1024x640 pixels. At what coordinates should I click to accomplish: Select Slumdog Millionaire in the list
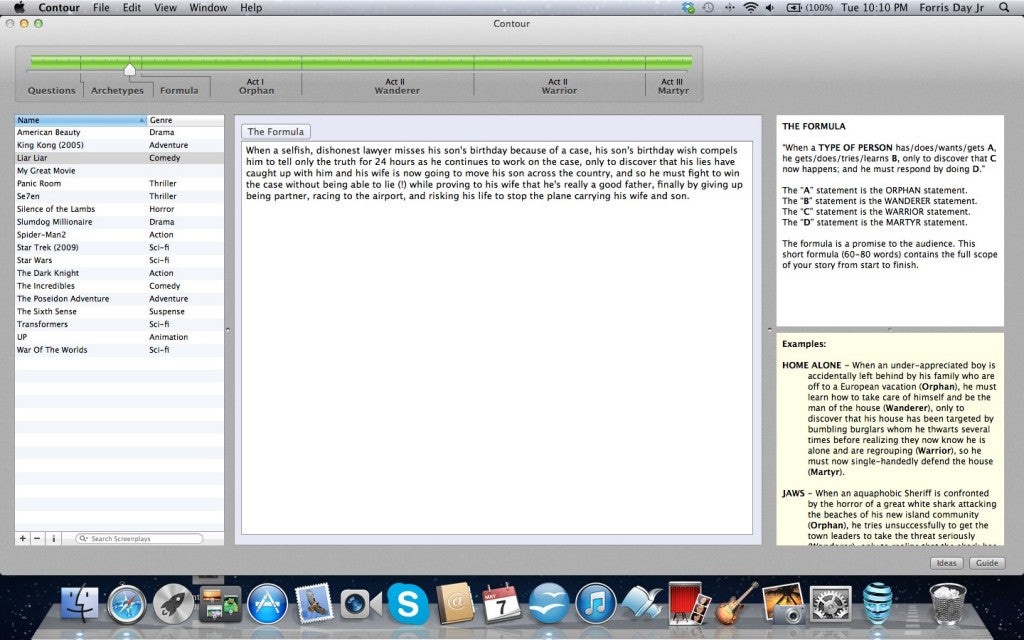119,222
